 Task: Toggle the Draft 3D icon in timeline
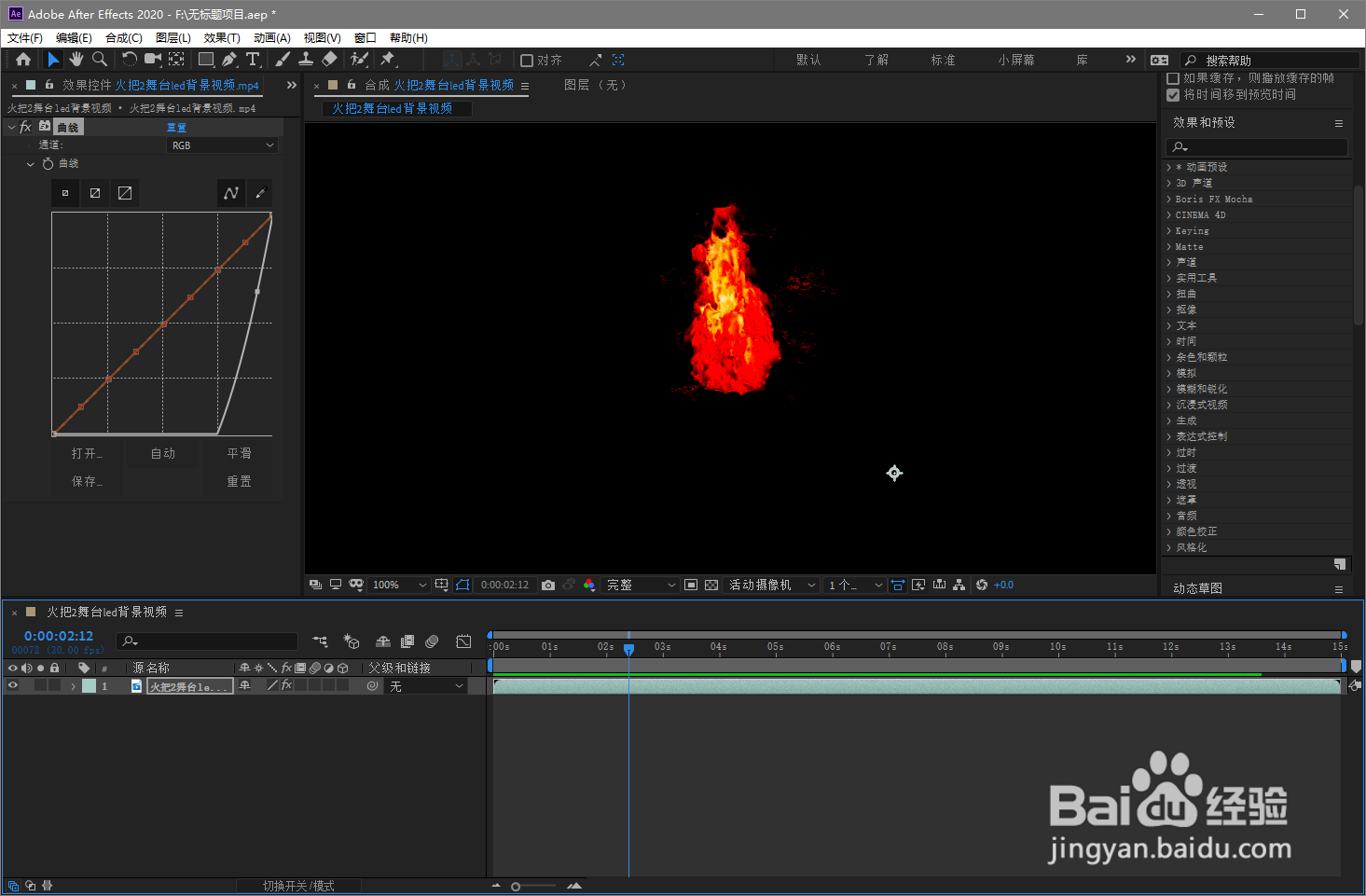(352, 641)
